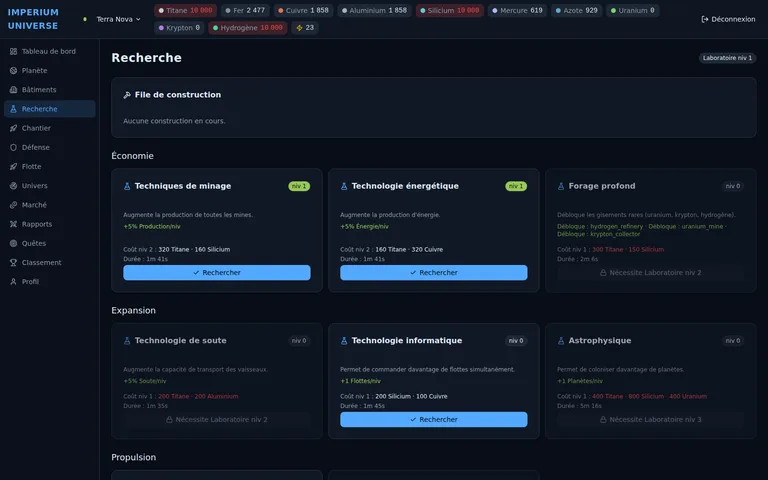Viewport: 768px width, 480px height.
Task: Click the Classement trophy icon
Action: (13, 263)
